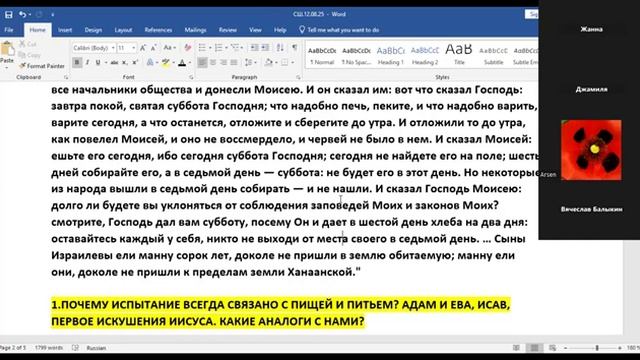
Task: Switch to the Design tab
Action: (93, 30)
